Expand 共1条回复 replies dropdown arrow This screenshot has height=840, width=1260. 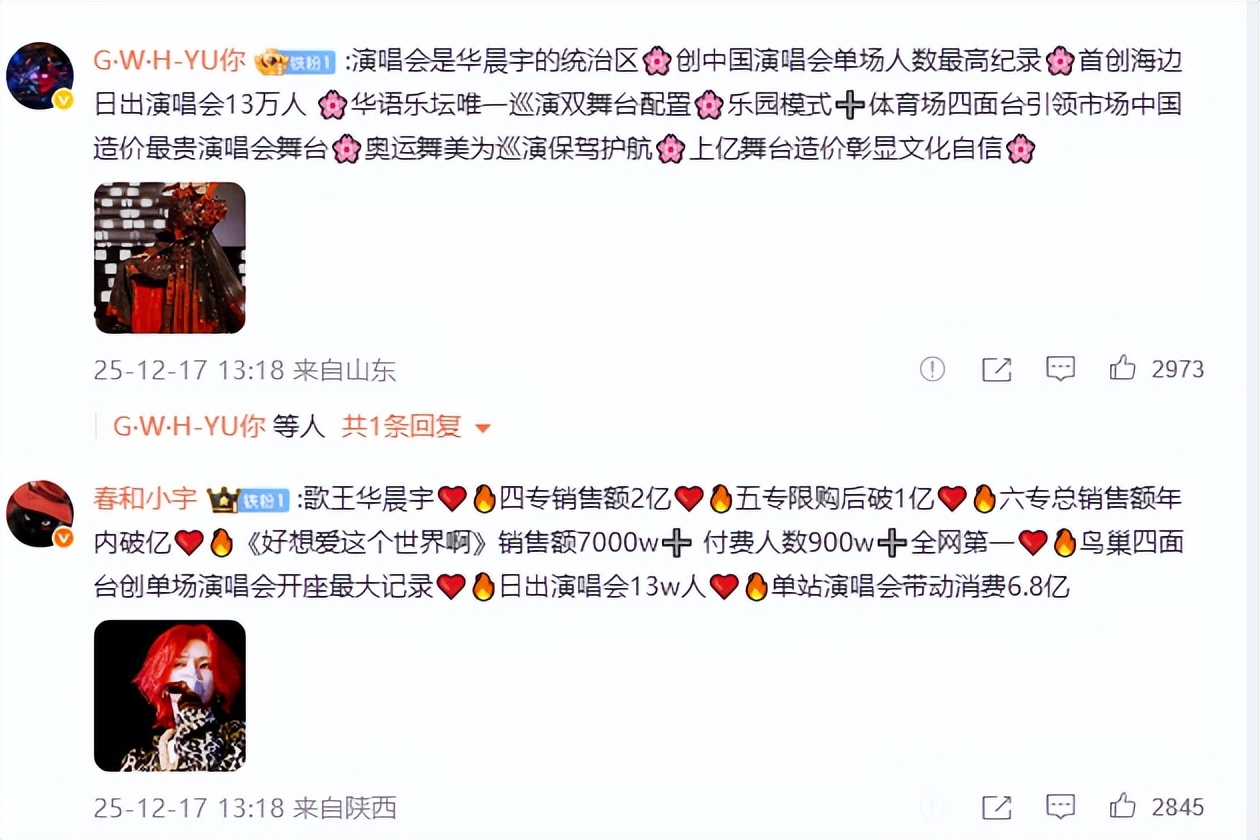point(483,428)
